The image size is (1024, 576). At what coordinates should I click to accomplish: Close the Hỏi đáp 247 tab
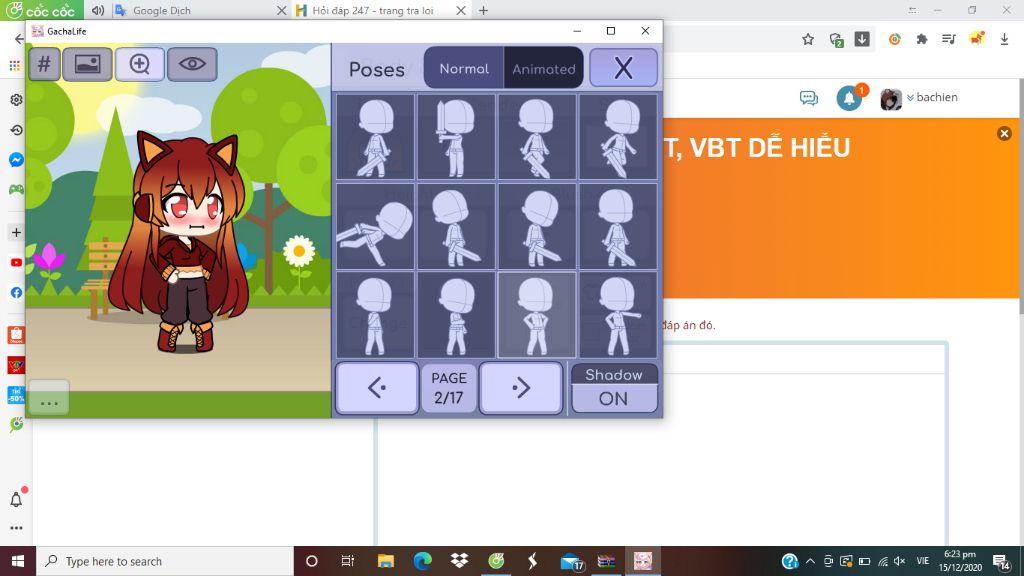460,10
